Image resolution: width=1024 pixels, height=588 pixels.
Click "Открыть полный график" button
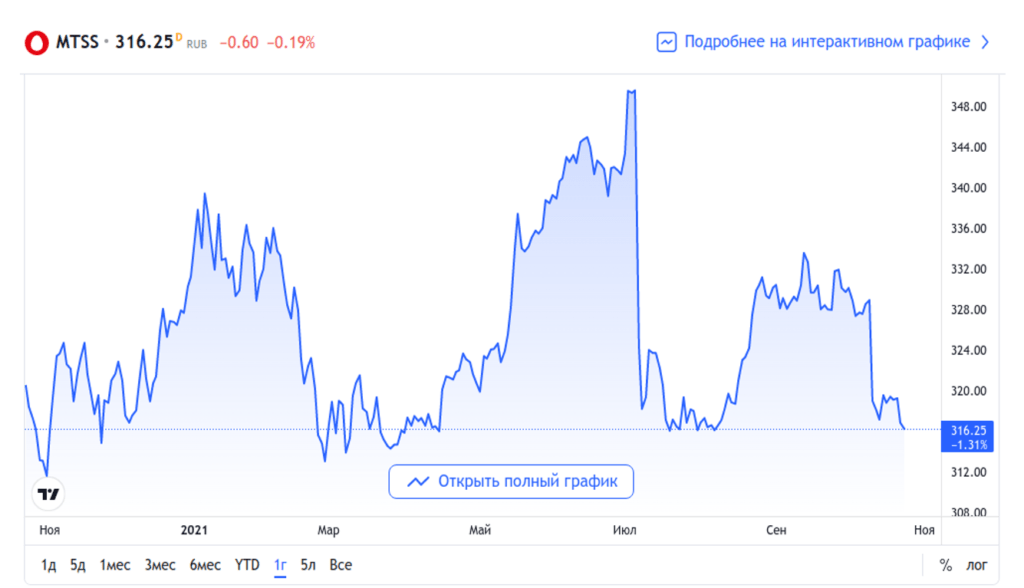point(511,482)
